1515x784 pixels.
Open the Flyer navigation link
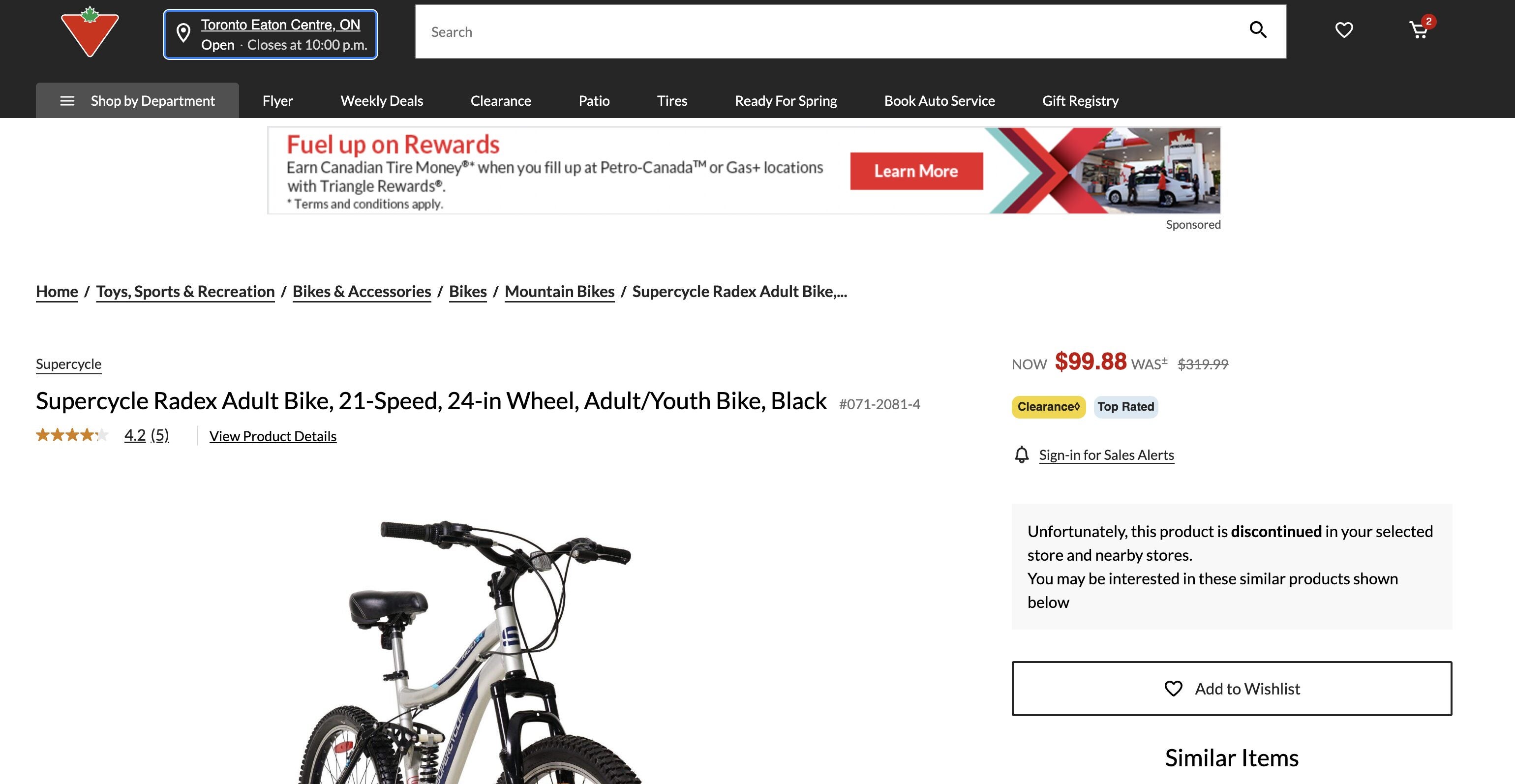point(277,100)
